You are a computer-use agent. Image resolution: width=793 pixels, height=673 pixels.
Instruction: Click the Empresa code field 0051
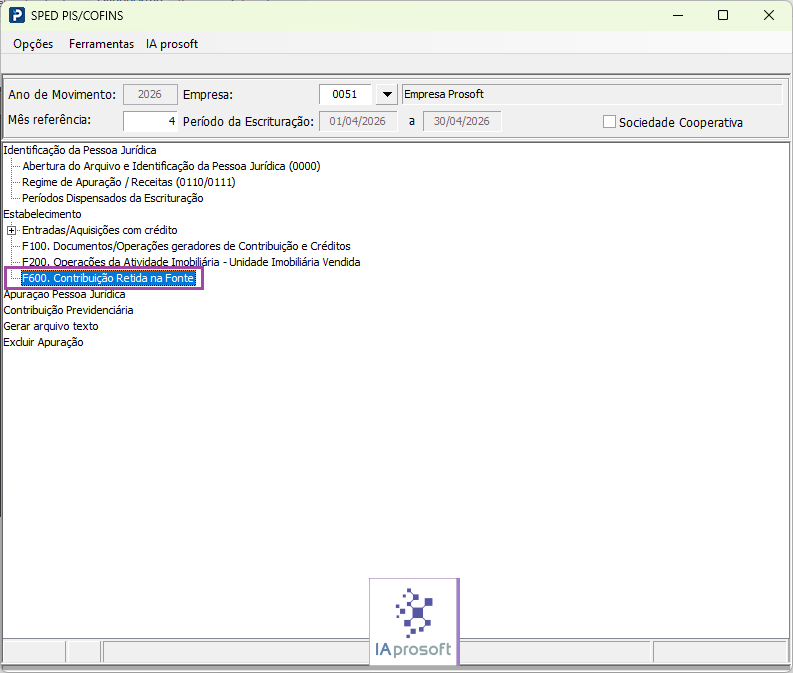pos(345,95)
